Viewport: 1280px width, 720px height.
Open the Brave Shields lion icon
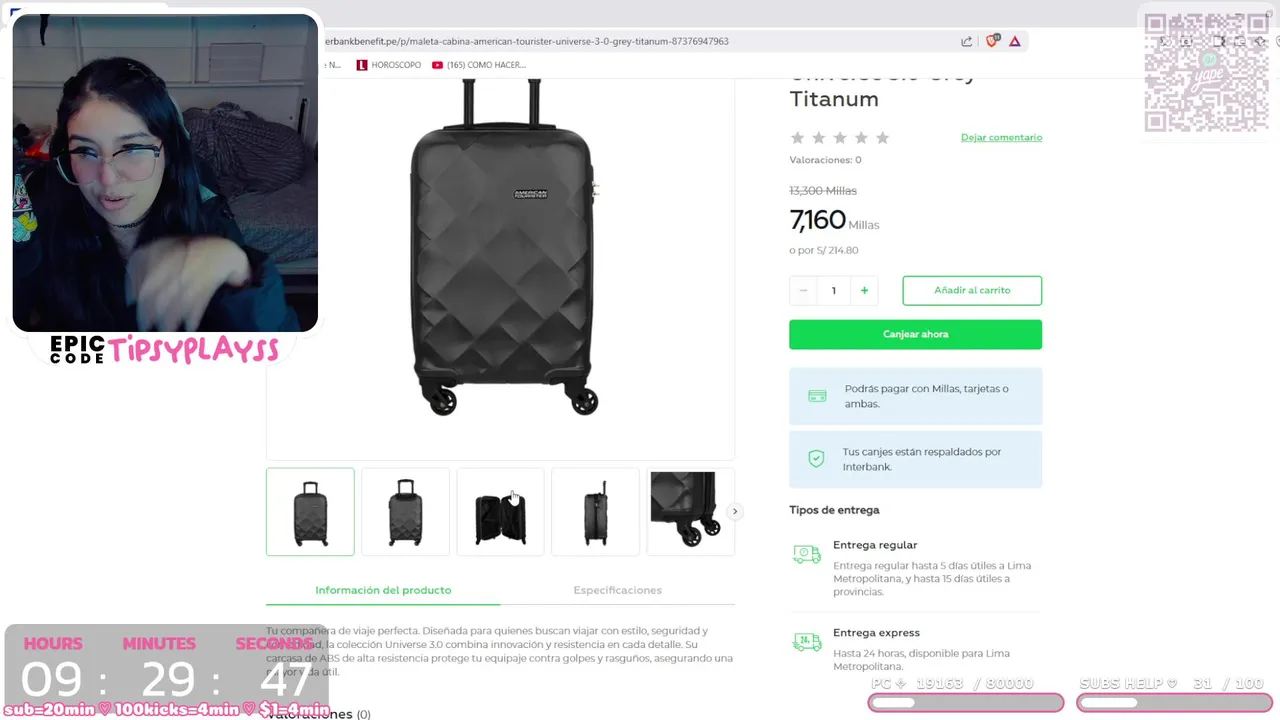992,41
